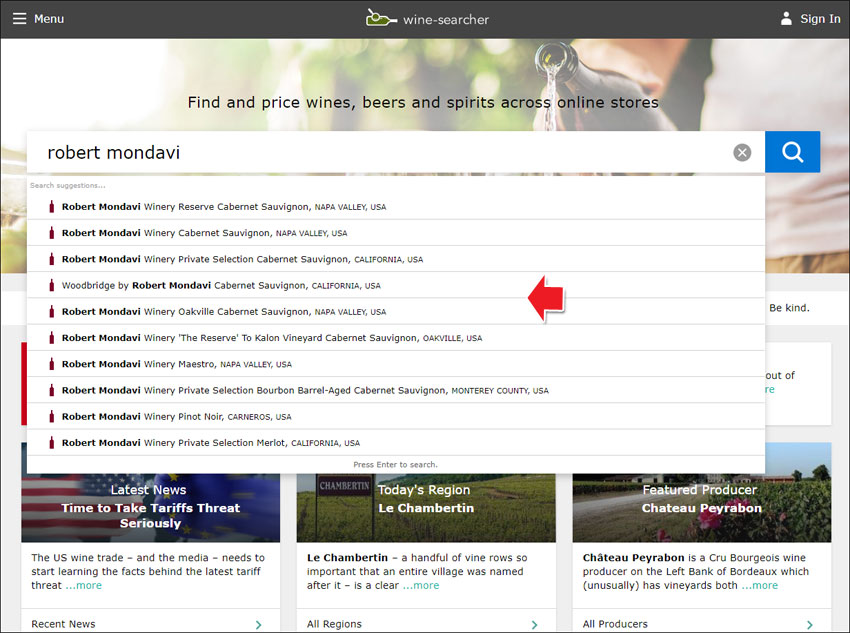Click 'Château Peyrabon' bold text in description
The width and height of the screenshot is (850, 633).
pos(634,558)
